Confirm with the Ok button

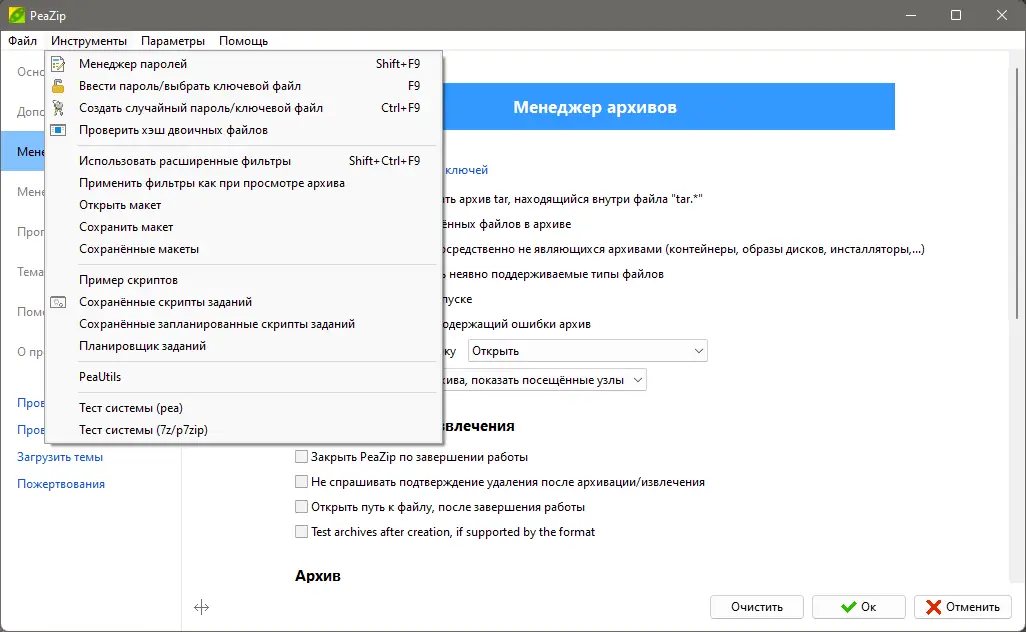point(858,607)
